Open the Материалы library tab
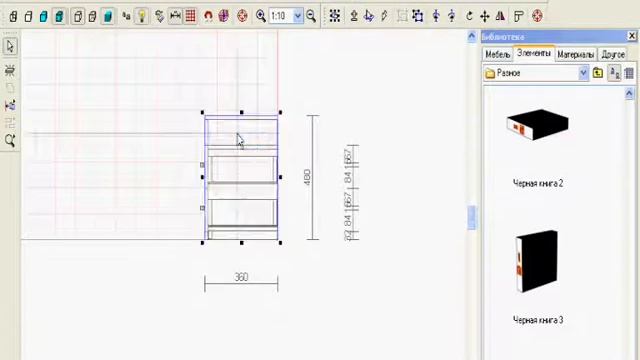Image resolution: width=640 pixels, height=360 pixels. (x=576, y=54)
